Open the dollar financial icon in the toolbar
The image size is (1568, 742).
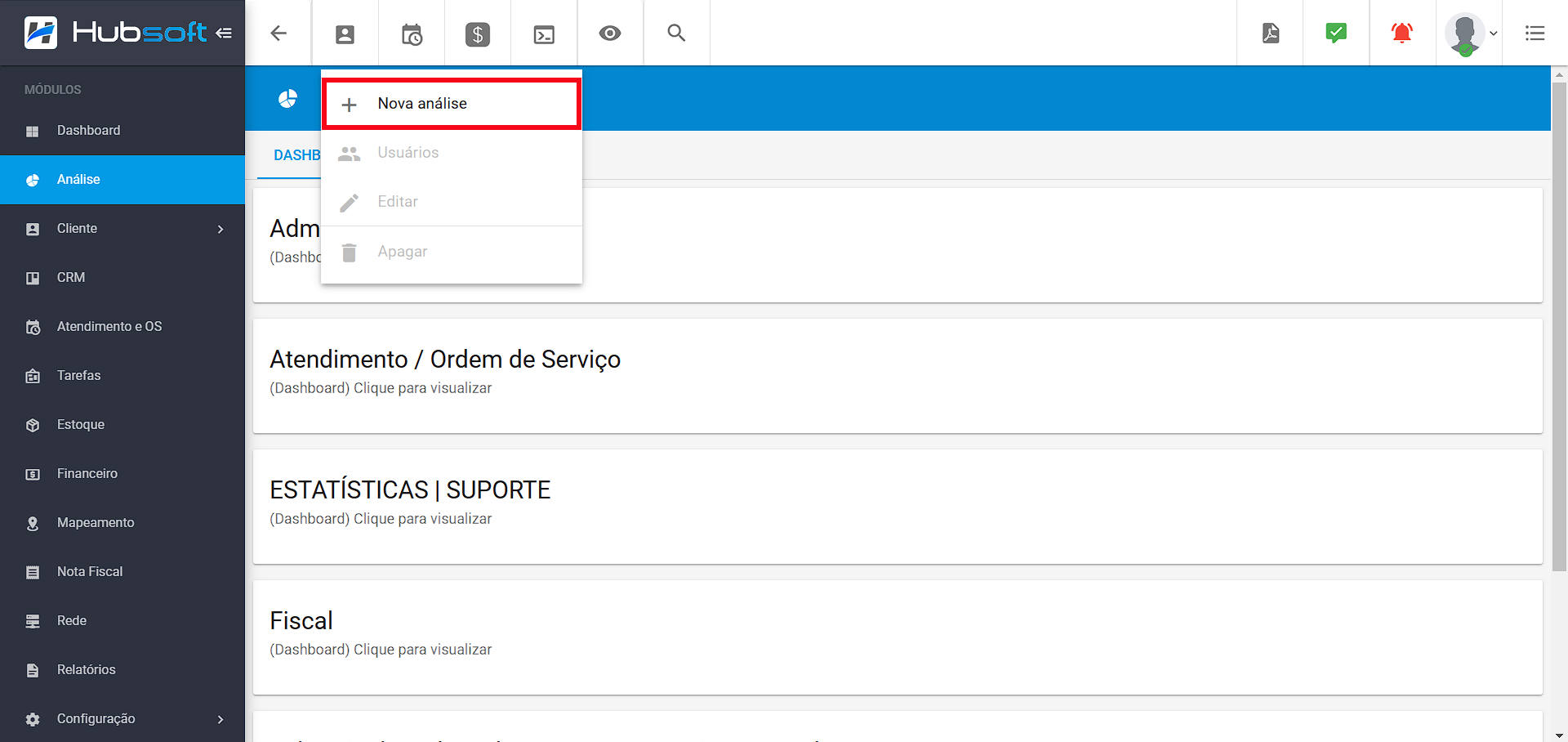click(x=478, y=34)
